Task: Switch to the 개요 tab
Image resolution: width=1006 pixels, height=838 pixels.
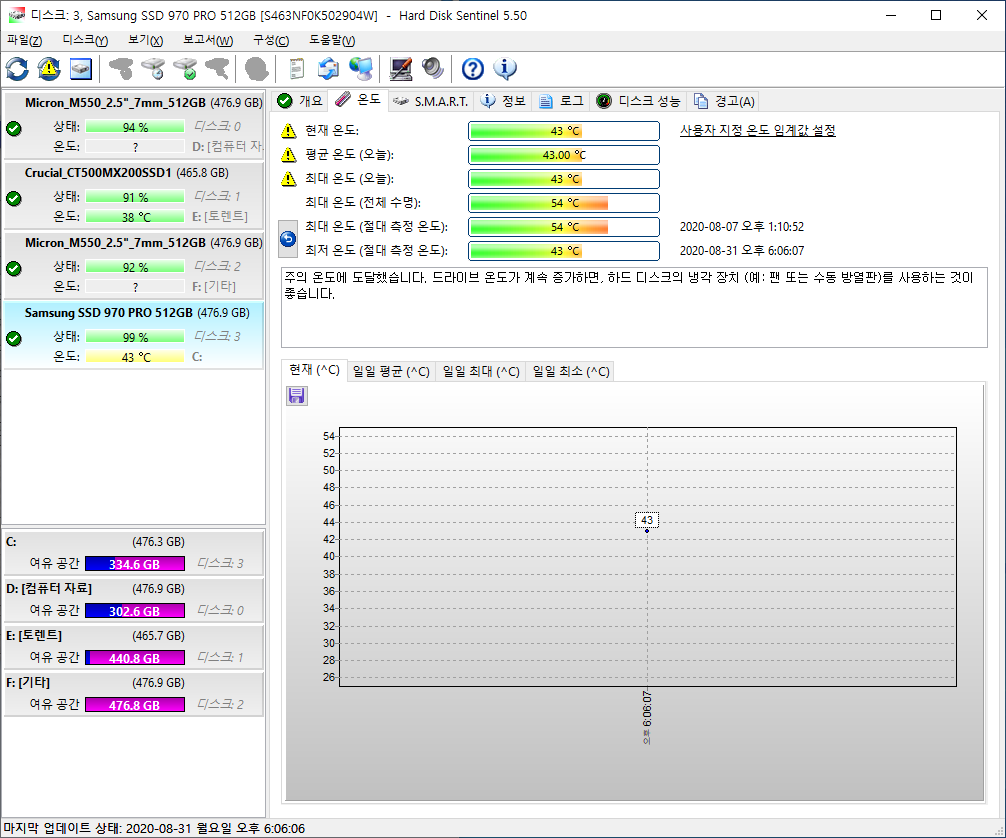Action: point(300,101)
